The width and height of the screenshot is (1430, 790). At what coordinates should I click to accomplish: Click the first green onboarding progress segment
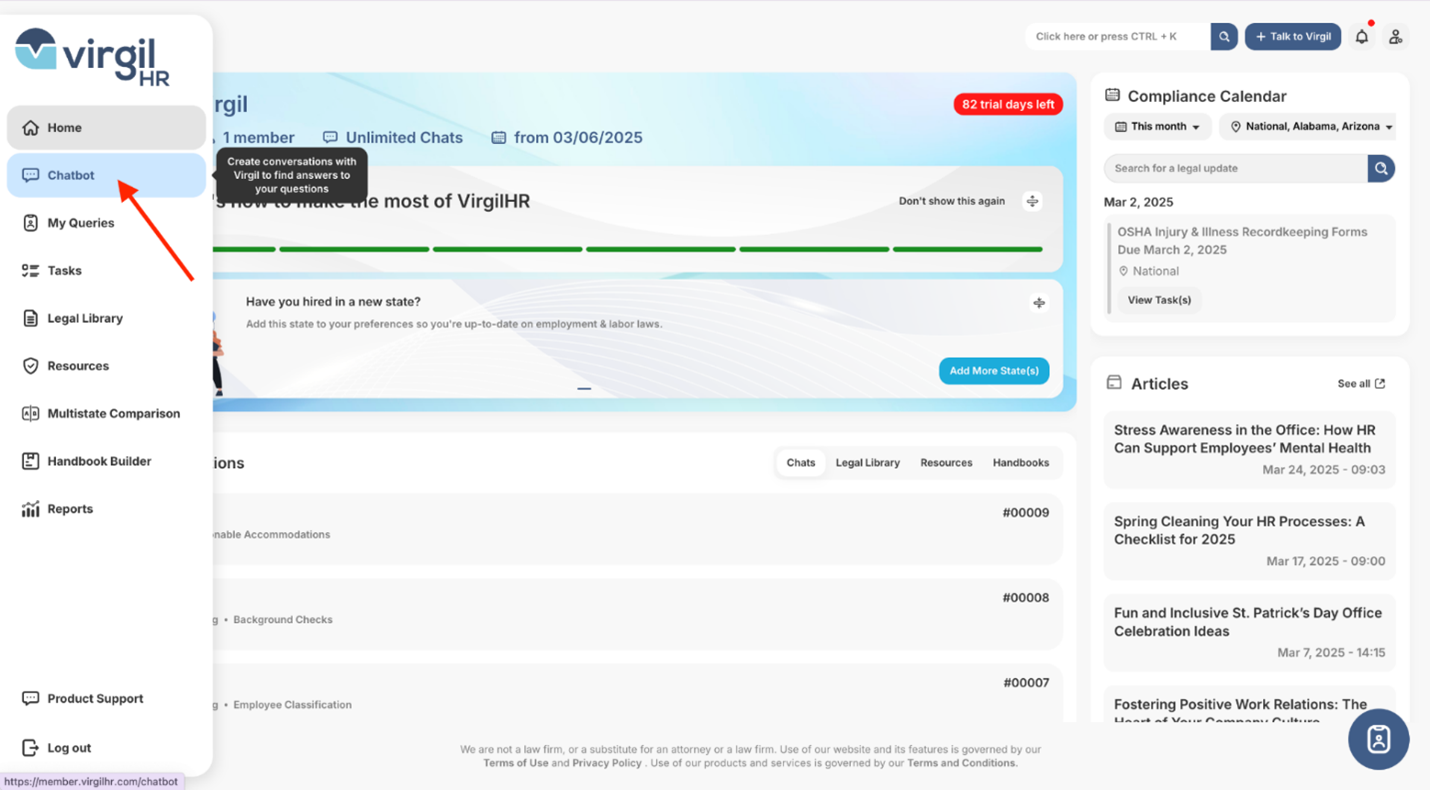(244, 249)
